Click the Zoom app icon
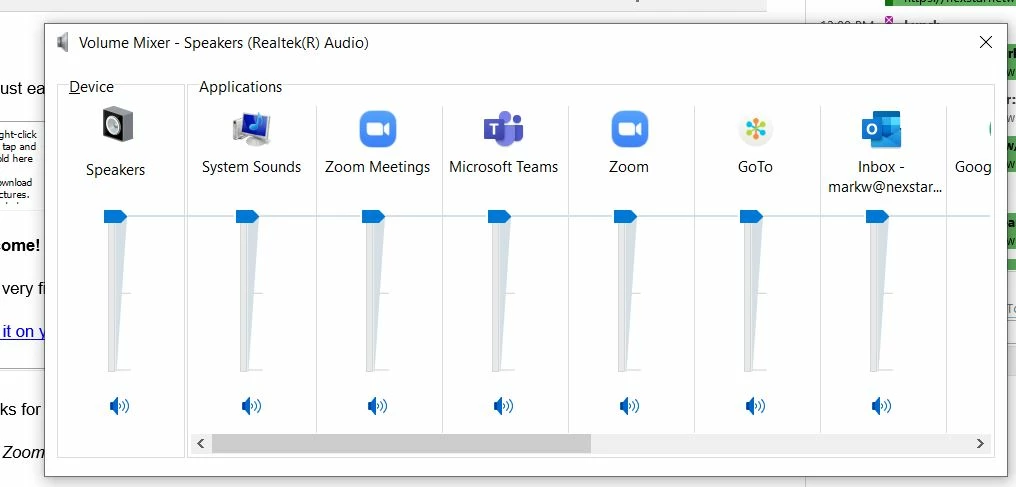Viewport: 1016px width, 487px height. tap(629, 129)
